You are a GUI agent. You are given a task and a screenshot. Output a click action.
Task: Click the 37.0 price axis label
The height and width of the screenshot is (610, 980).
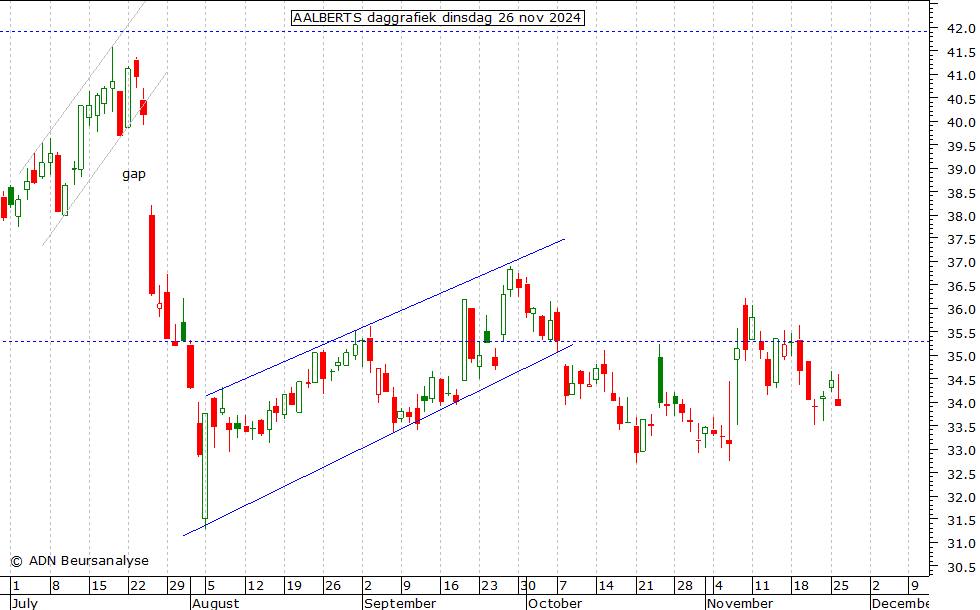tap(961, 263)
